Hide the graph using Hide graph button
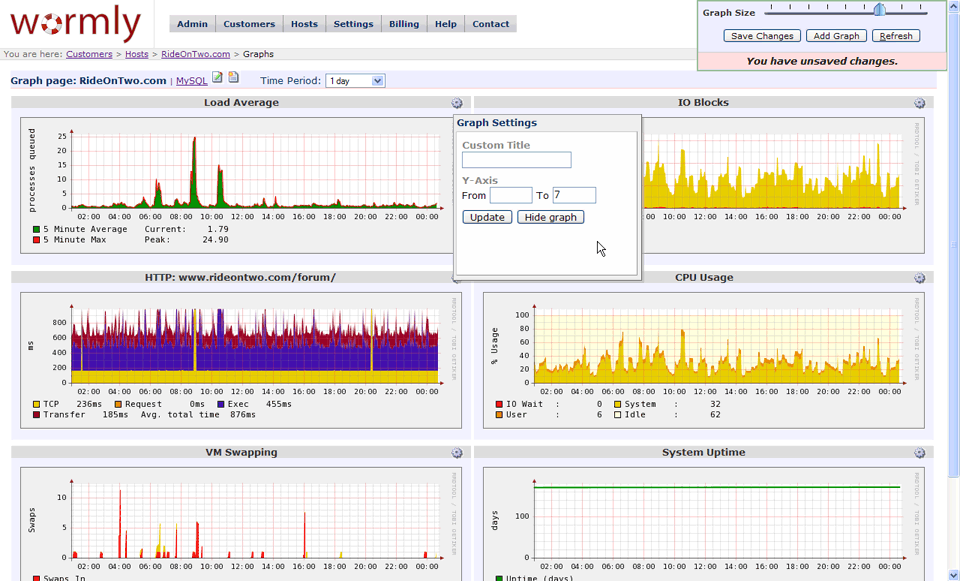Image resolution: width=960 pixels, height=581 pixels. 550,216
